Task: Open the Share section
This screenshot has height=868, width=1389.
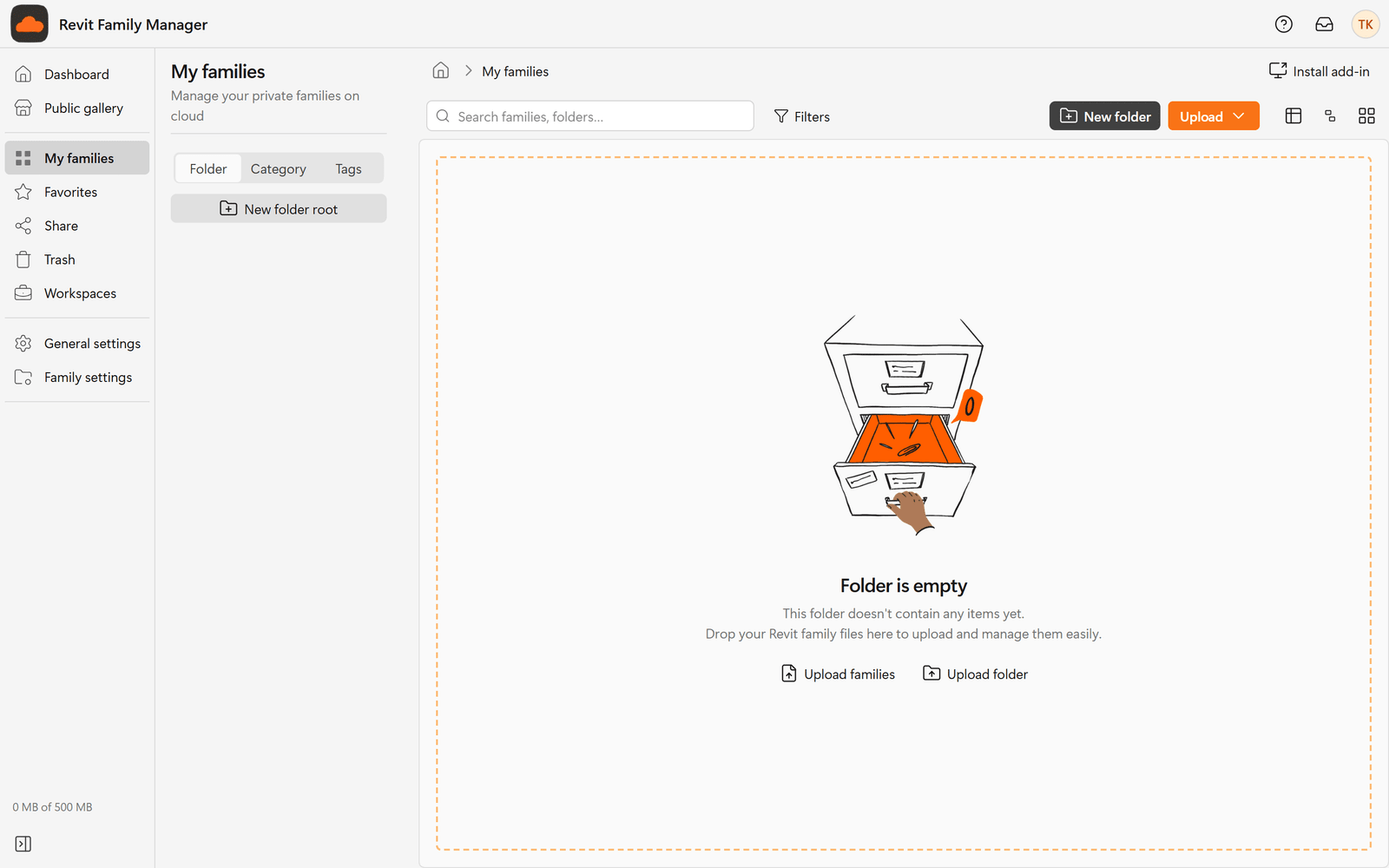Action: pos(77,226)
